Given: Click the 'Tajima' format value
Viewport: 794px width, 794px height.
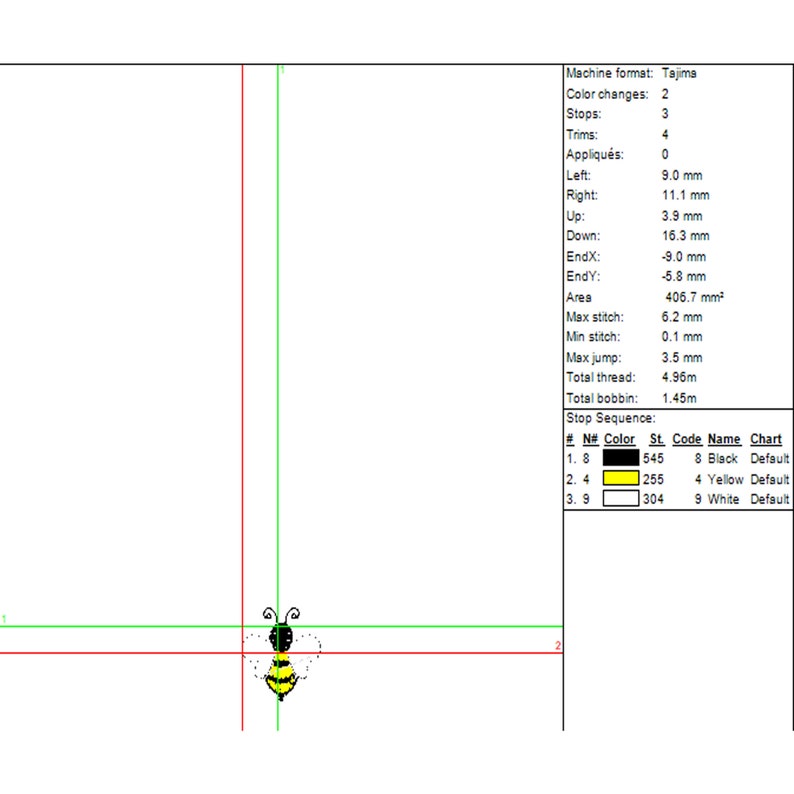Looking at the screenshot, I should (x=679, y=73).
